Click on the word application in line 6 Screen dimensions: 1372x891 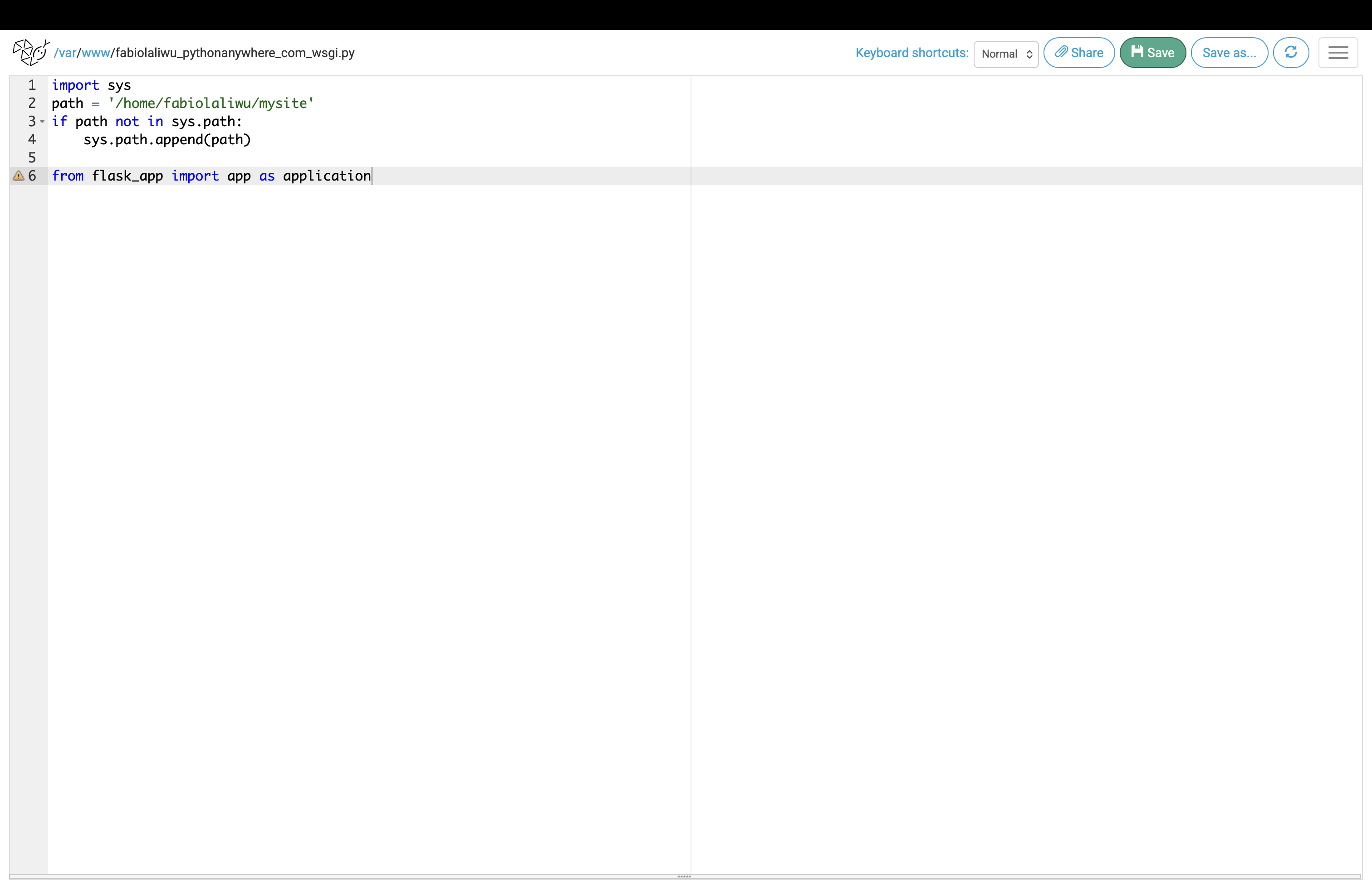[x=326, y=176]
